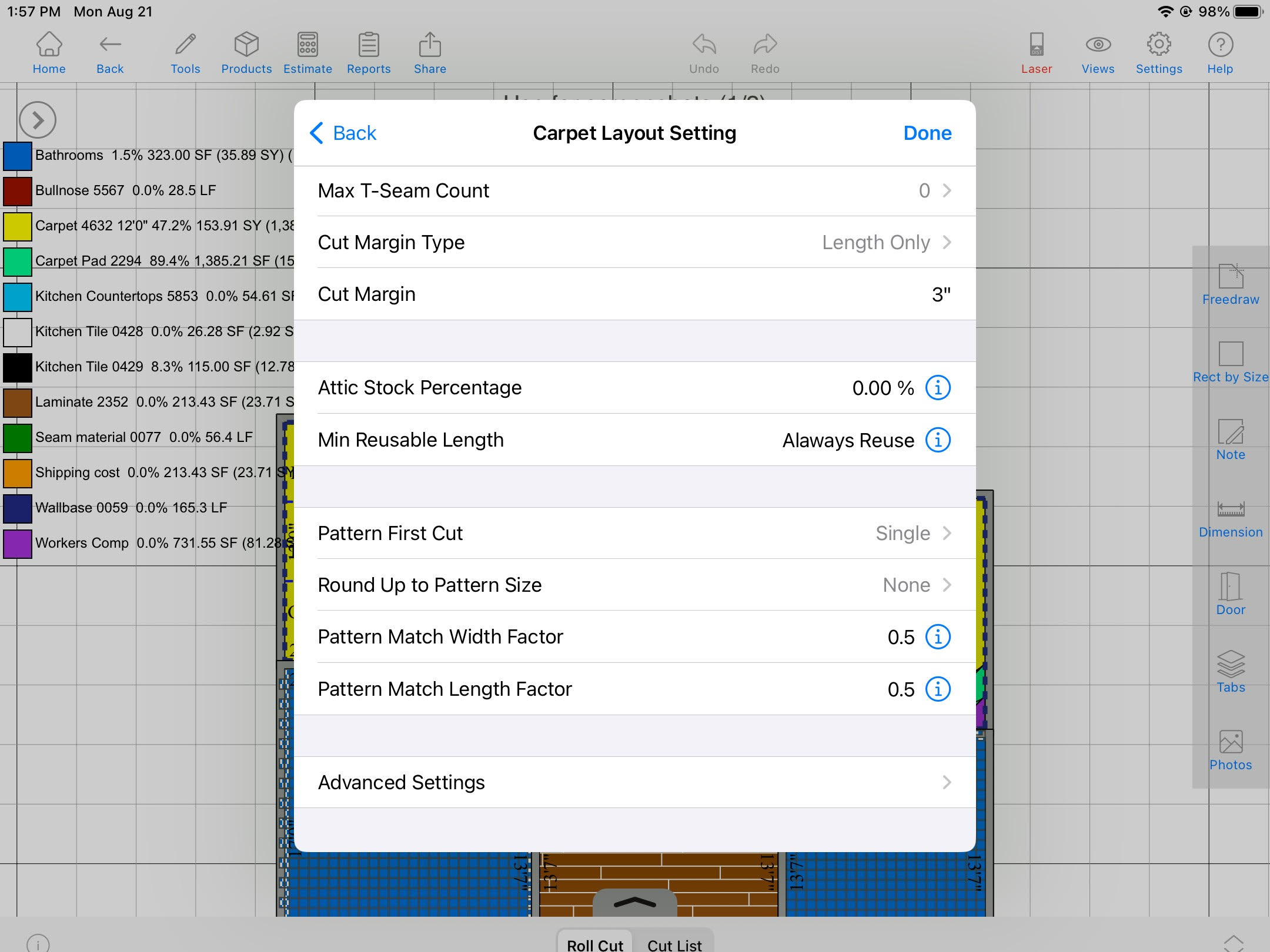
Task: Open the Views eye icon
Action: (x=1098, y=53)
